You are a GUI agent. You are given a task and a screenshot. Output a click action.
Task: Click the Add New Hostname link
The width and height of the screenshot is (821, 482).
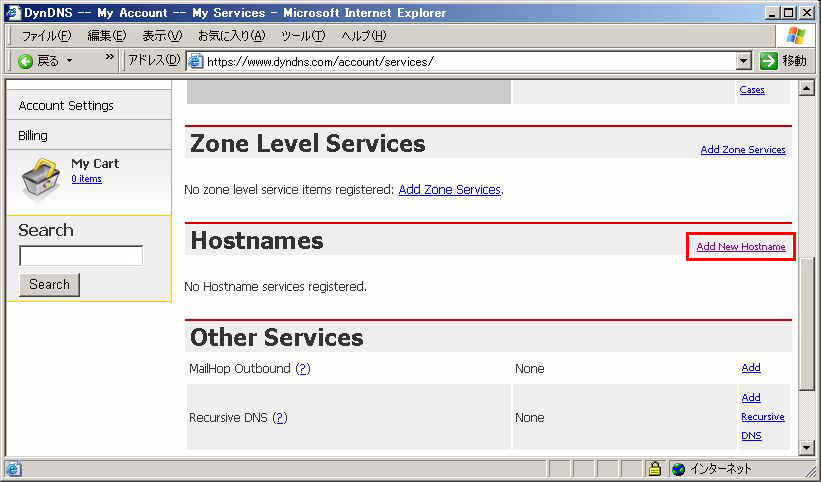741,246
